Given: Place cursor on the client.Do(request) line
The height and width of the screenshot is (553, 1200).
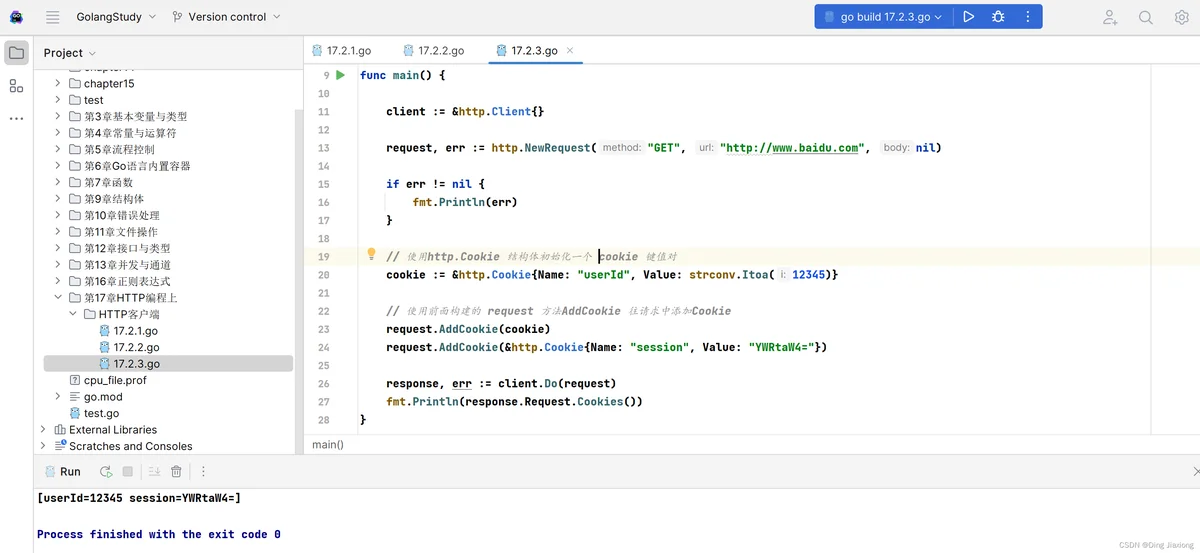Looking at the screenshot, I should [501, 383].
